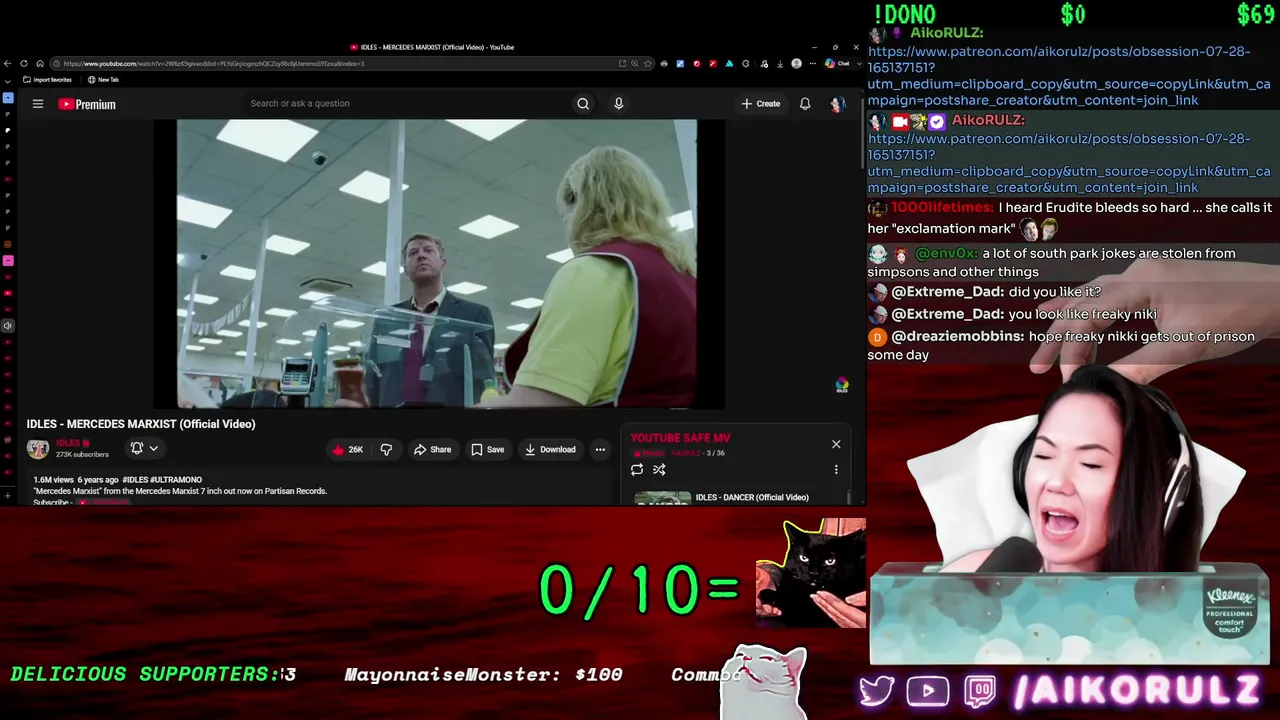This screenshot has width=1280, height=720.
Task: Open the Import favorites bookmark
Action: [48, 80]
